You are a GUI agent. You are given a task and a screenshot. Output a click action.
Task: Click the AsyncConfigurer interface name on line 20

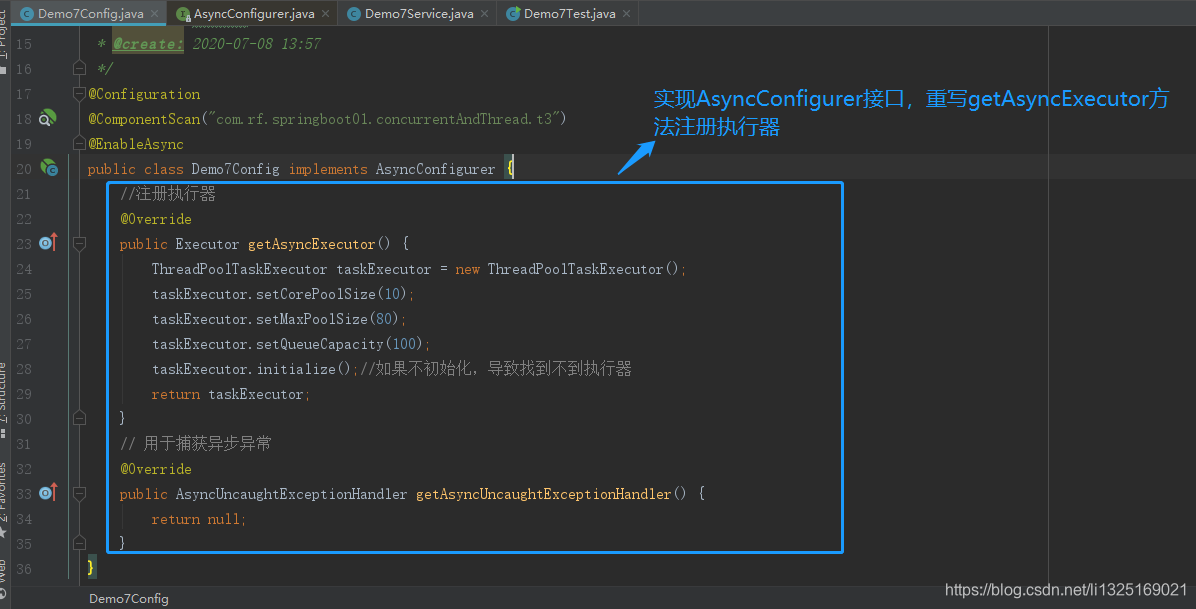435,169
